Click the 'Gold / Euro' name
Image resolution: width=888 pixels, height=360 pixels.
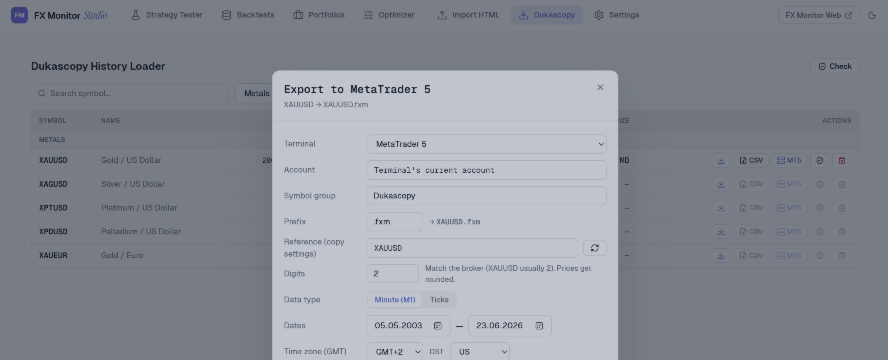pos(122,255)
